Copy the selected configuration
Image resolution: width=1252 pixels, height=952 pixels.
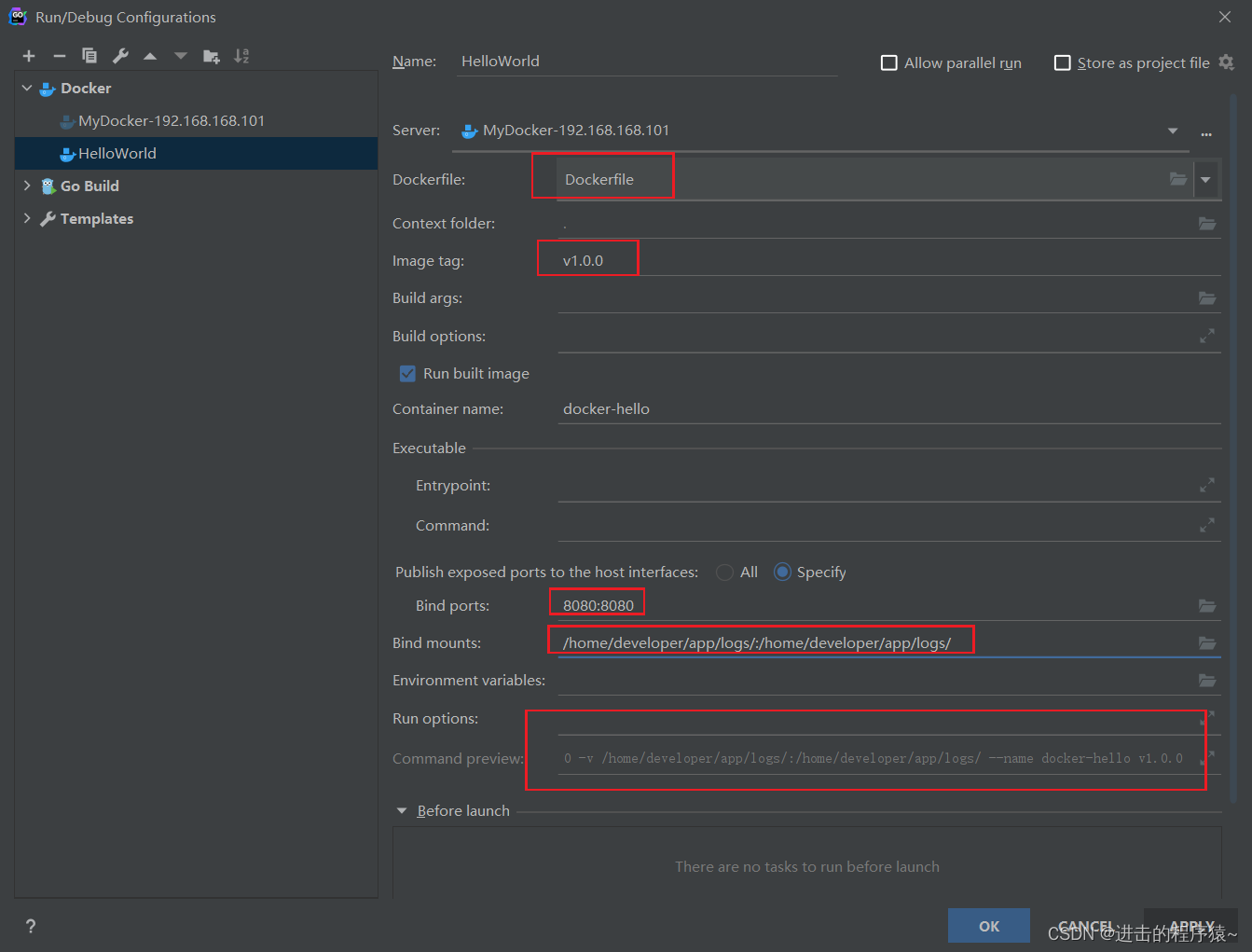coord(89,56)
